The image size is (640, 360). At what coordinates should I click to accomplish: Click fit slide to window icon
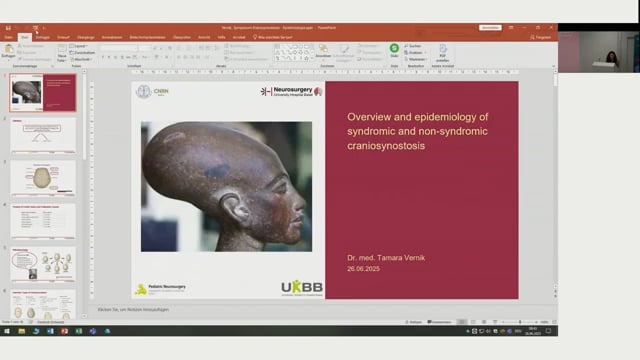554,322
